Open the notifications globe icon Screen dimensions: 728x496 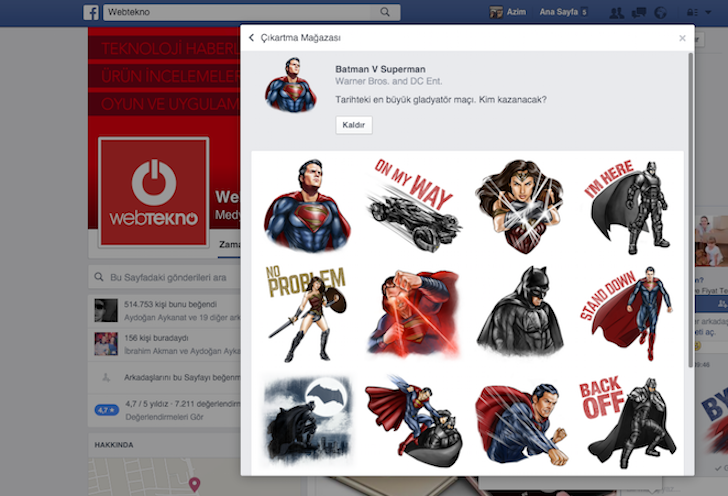pos(660,13)
